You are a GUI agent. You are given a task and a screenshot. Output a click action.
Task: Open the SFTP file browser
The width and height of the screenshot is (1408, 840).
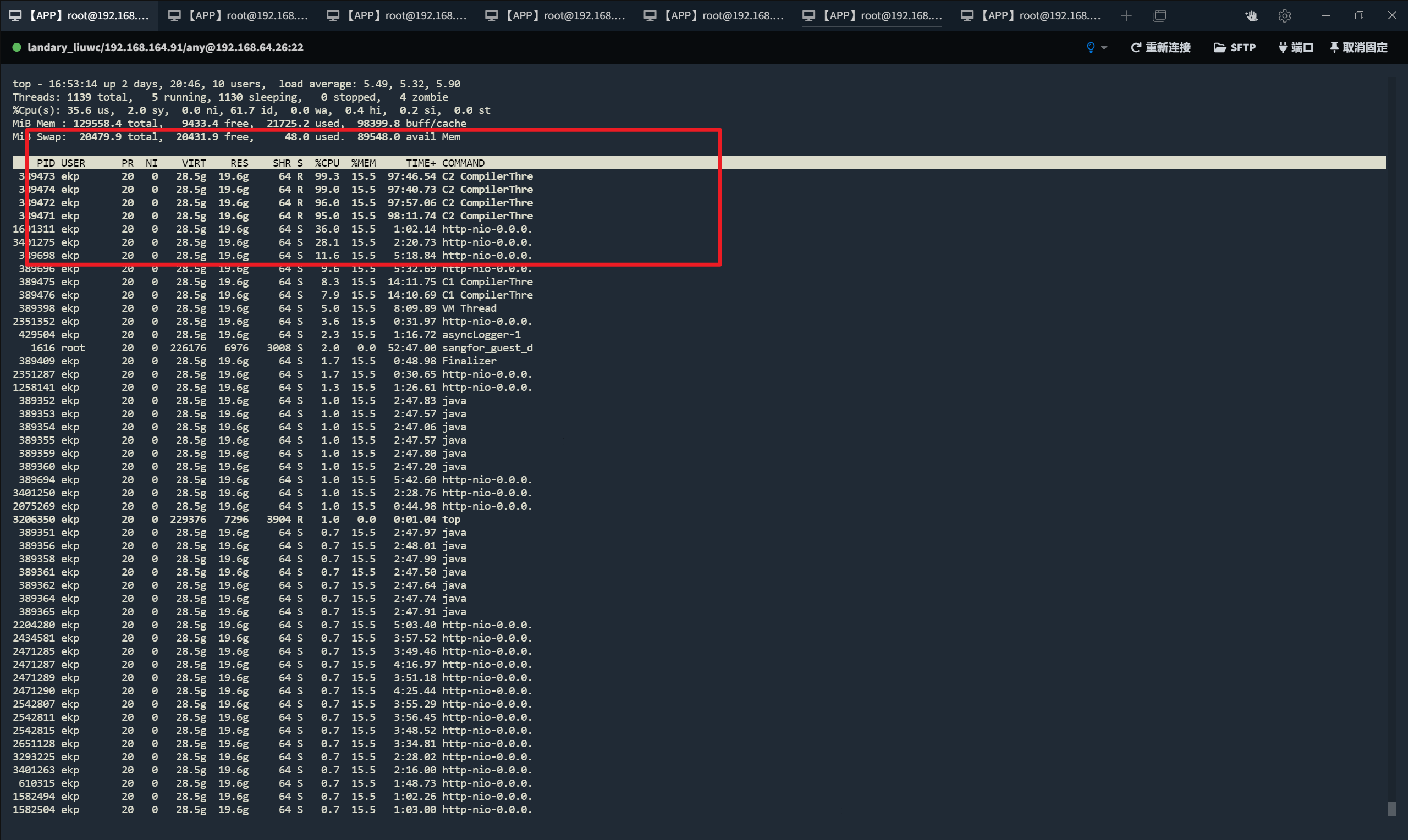tap(1235, 47)
